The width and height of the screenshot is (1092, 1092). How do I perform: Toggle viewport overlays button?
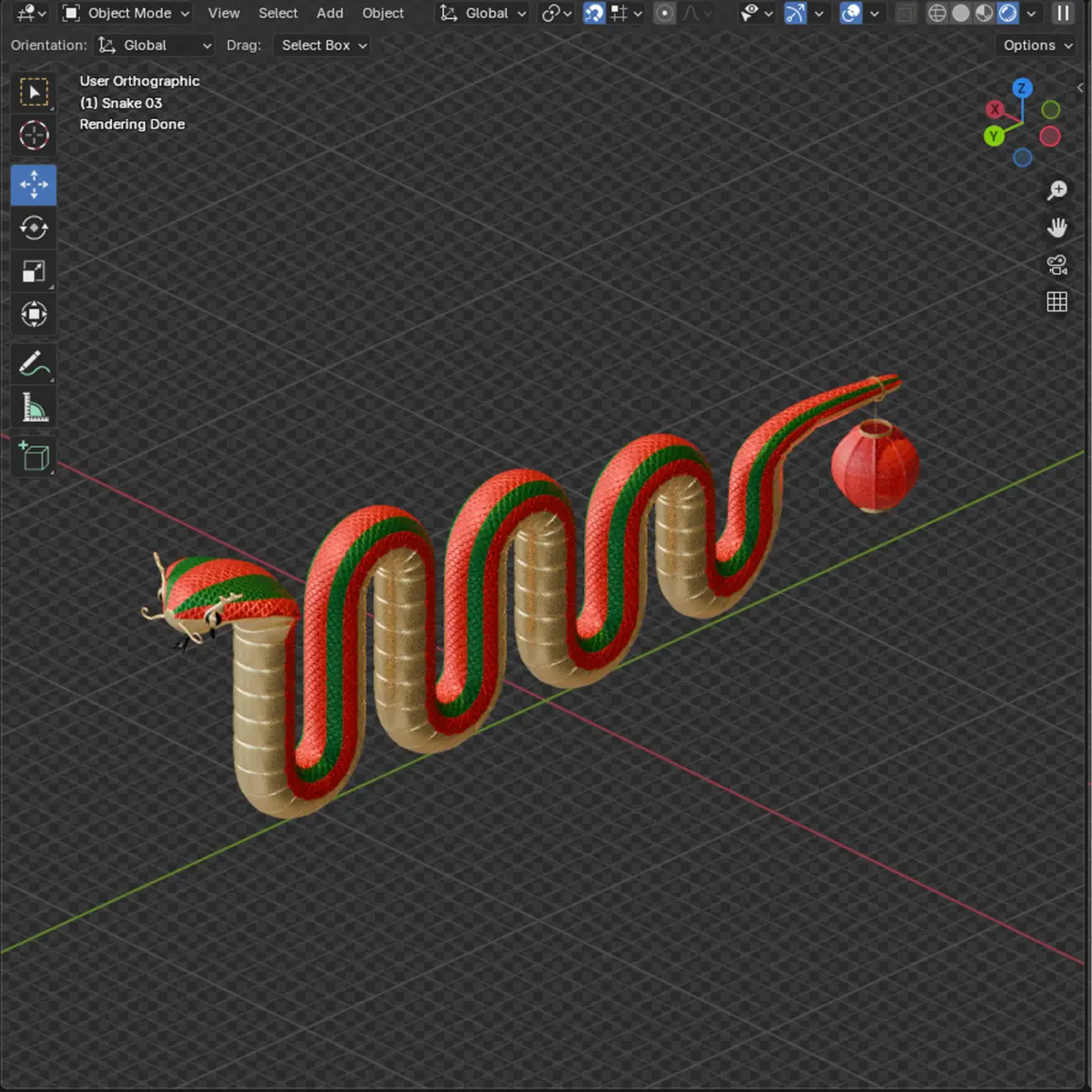click(x=851, y=13)
